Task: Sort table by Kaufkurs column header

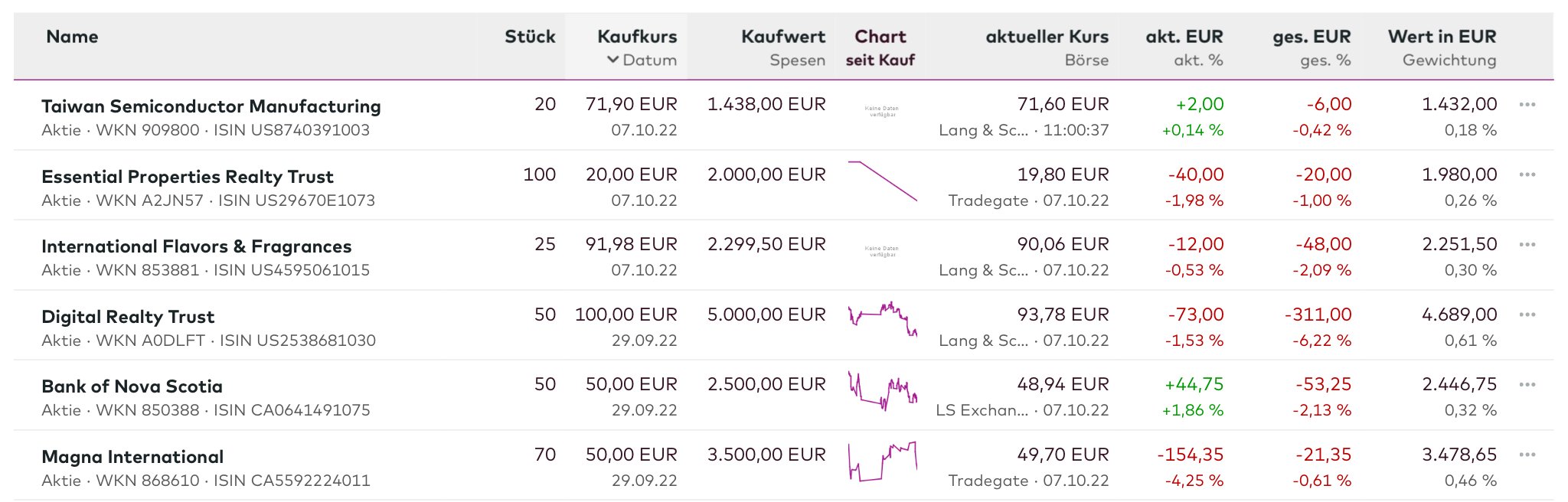Action: click(637, 37)
